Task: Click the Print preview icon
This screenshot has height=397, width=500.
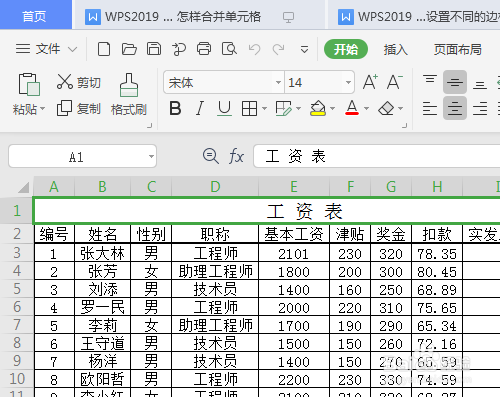Action: pos(229,49)
